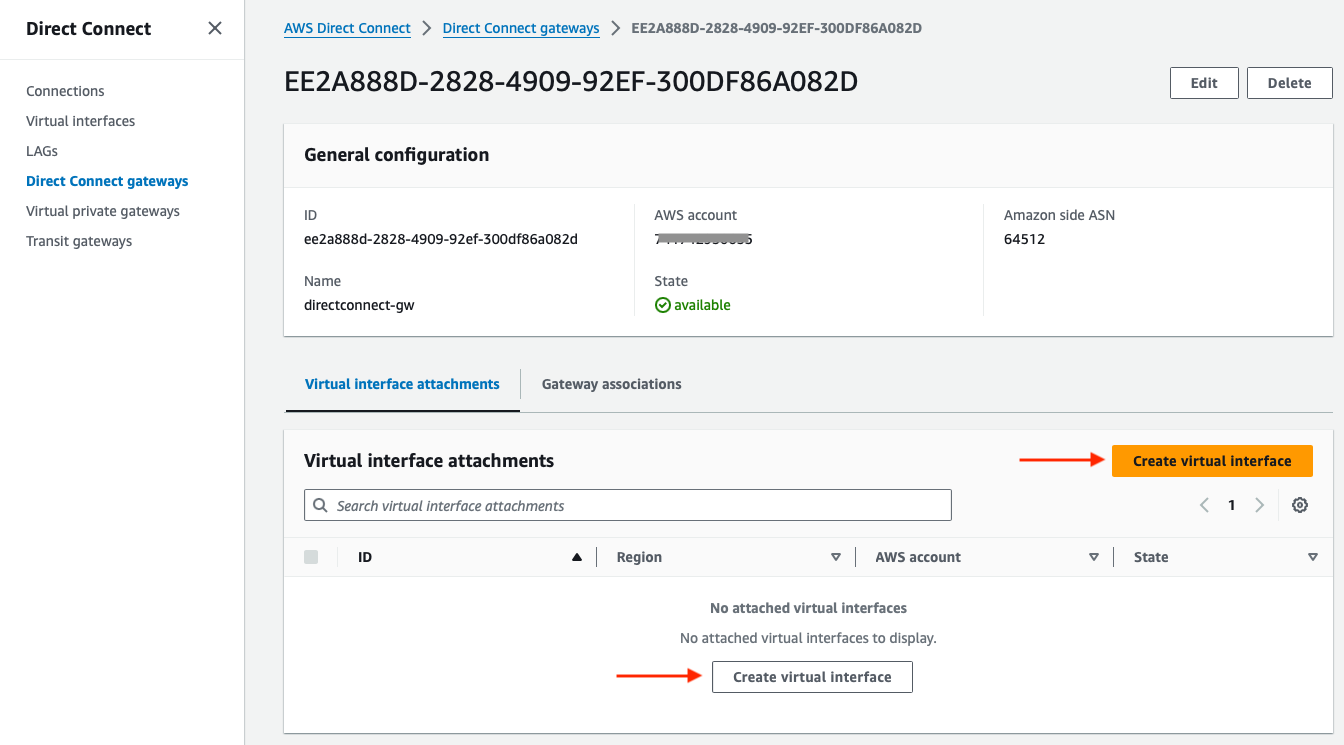Click the Delete gateway button
Viewport: 1344px width, 745px height.
(x=1289, y=83)
